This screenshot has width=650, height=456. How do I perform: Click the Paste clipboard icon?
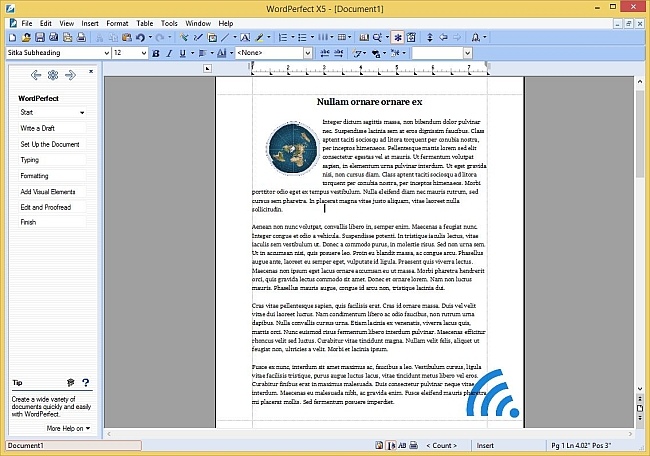pos(127,38)
